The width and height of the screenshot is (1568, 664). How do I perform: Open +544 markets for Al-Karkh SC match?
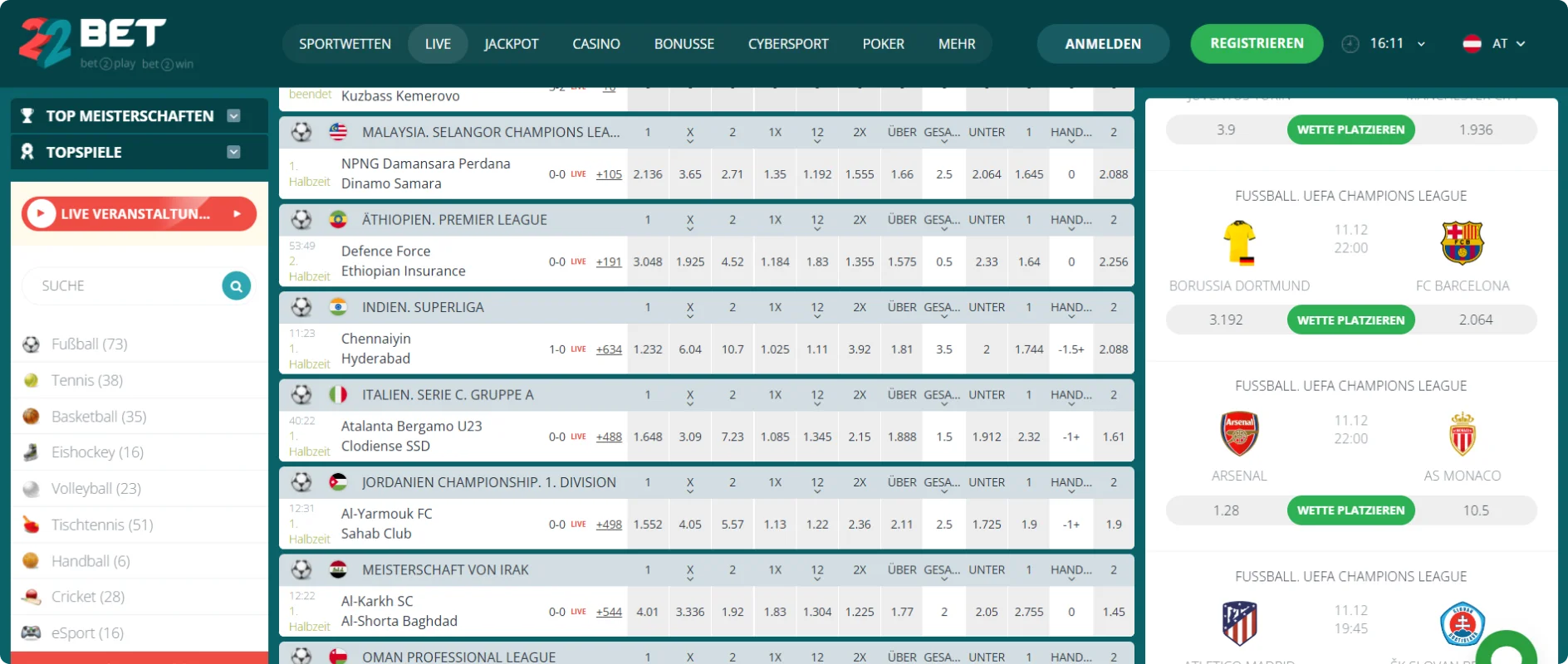click(609, 612)
